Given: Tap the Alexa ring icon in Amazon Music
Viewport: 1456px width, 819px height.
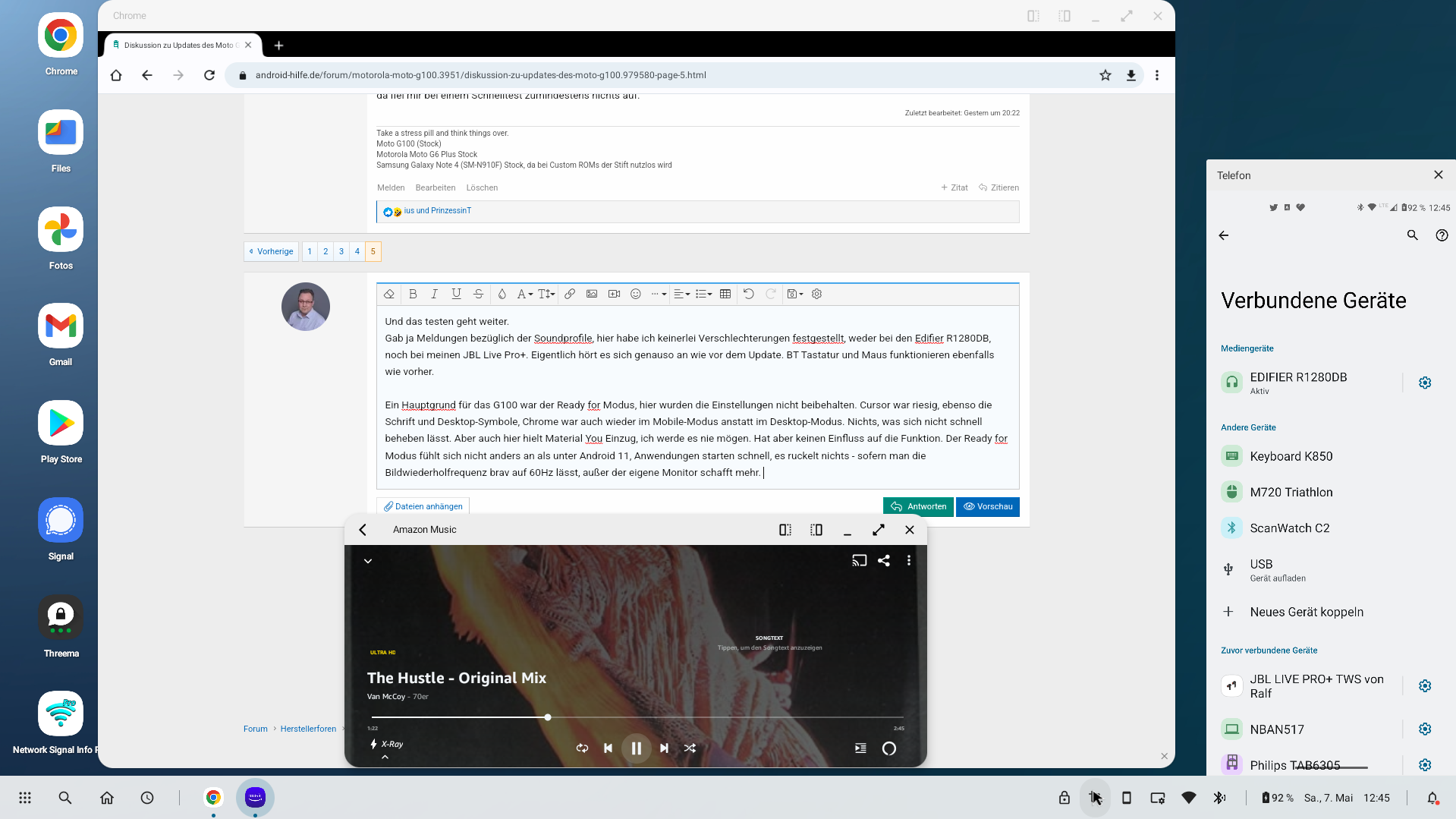Looking at the screenshot, I should [889, 749].
